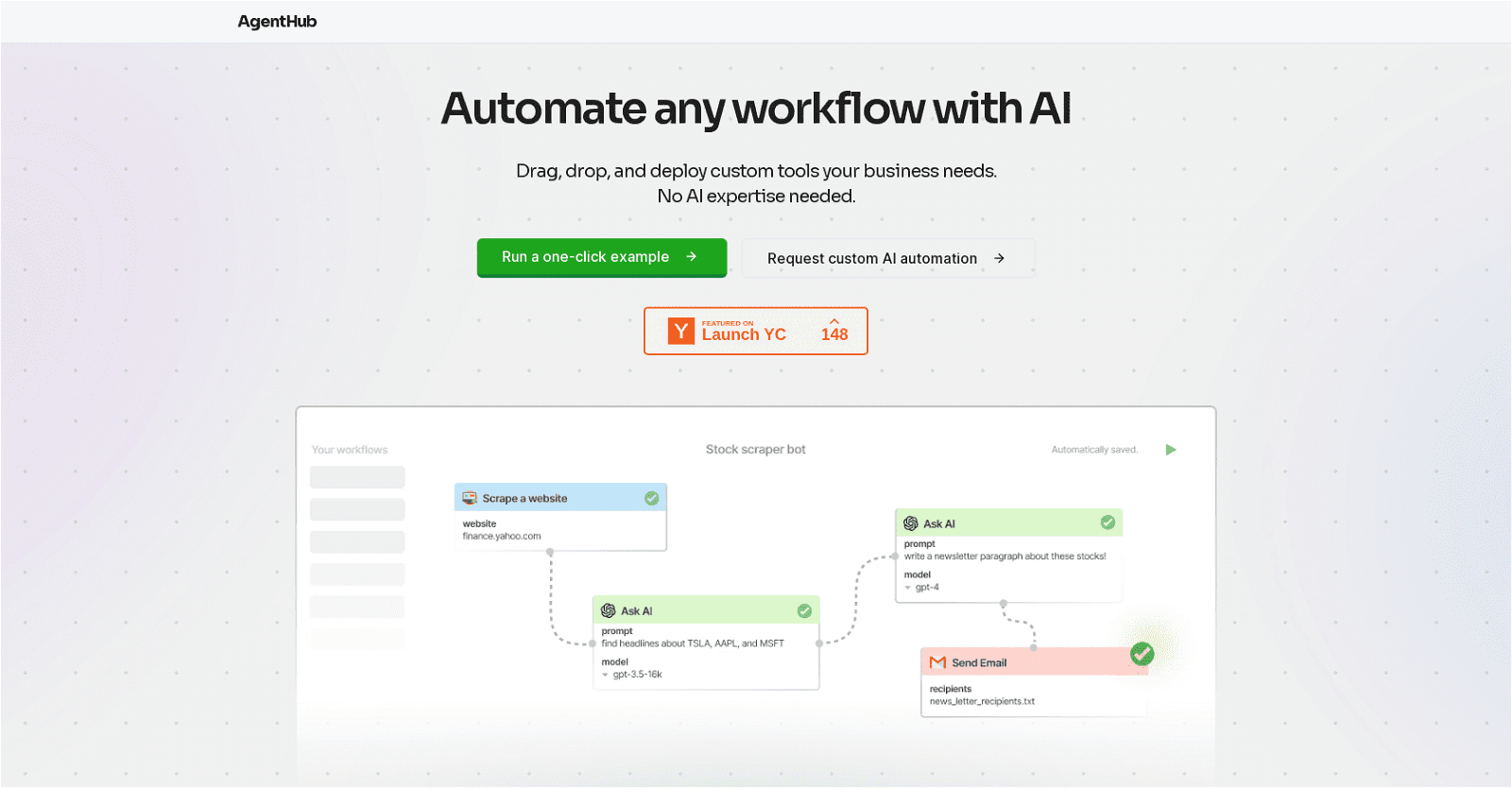Click the news_letter_recipients.txt recipients field
Viewport: 1512px width, 788px height.
982,701
